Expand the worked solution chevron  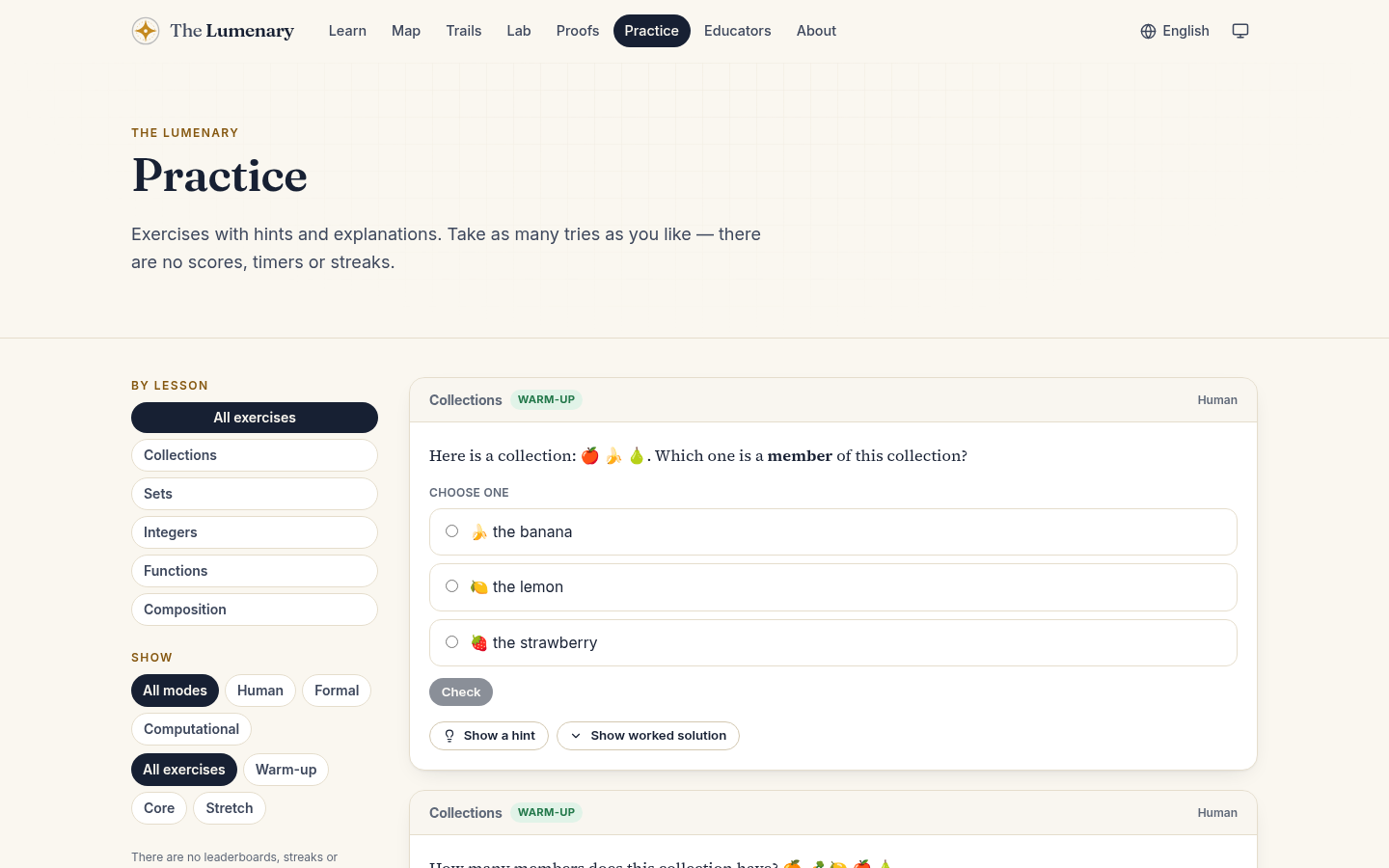click(x=576, y=736)
